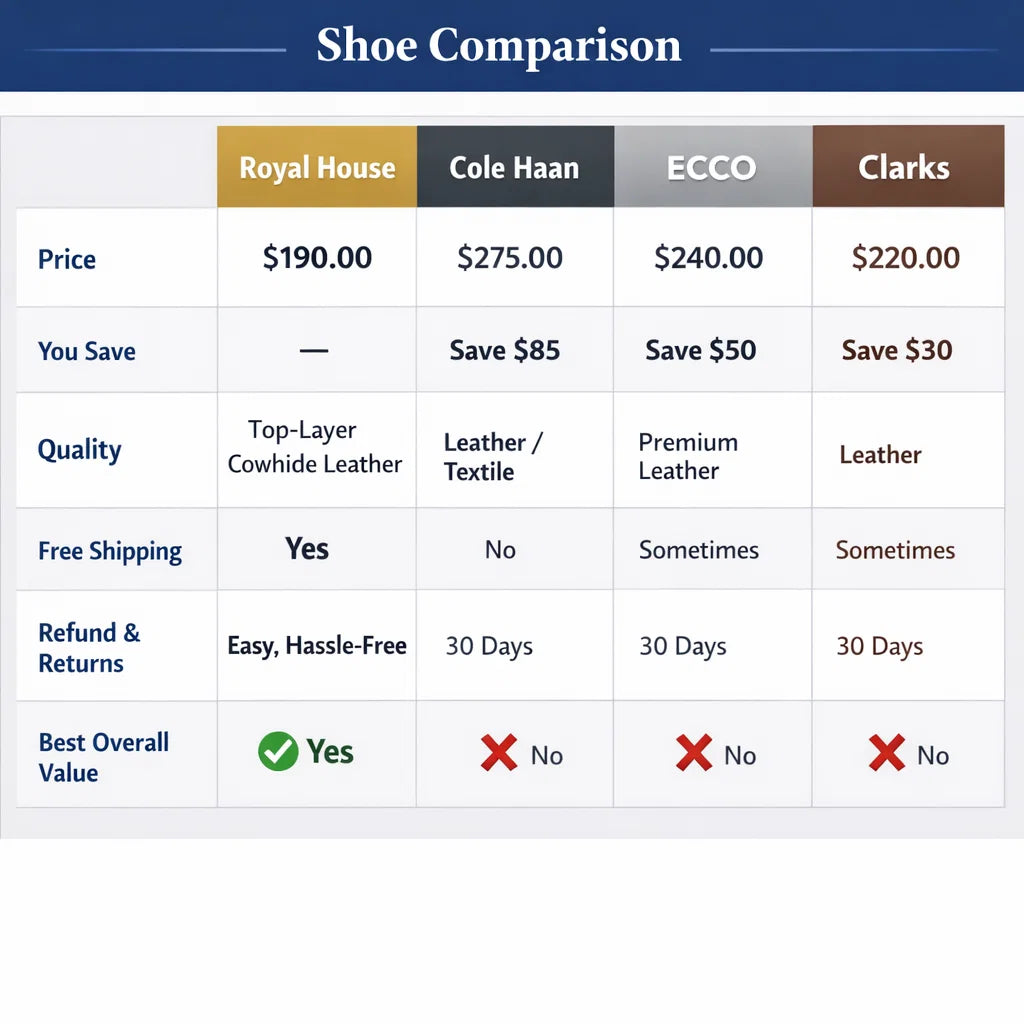This screenshot has width=1024, height=1024.
Task: Click the Easy, Hassle-Free returns cell
Action: tap(317, 646)
